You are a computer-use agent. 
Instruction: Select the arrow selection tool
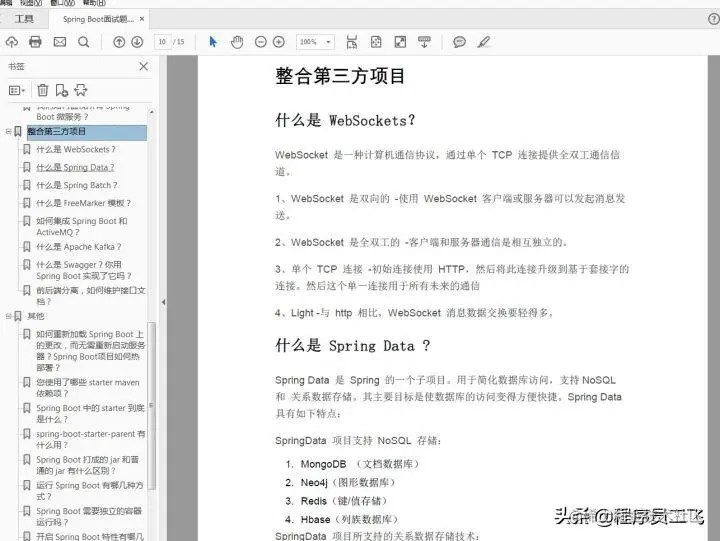pos(213,42)
